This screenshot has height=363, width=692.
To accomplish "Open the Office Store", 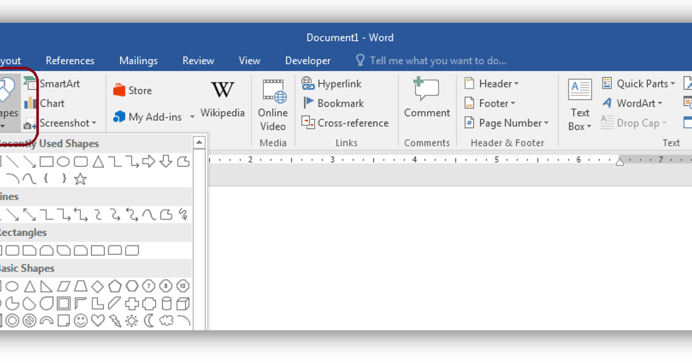I will click(x=132, y=90).
